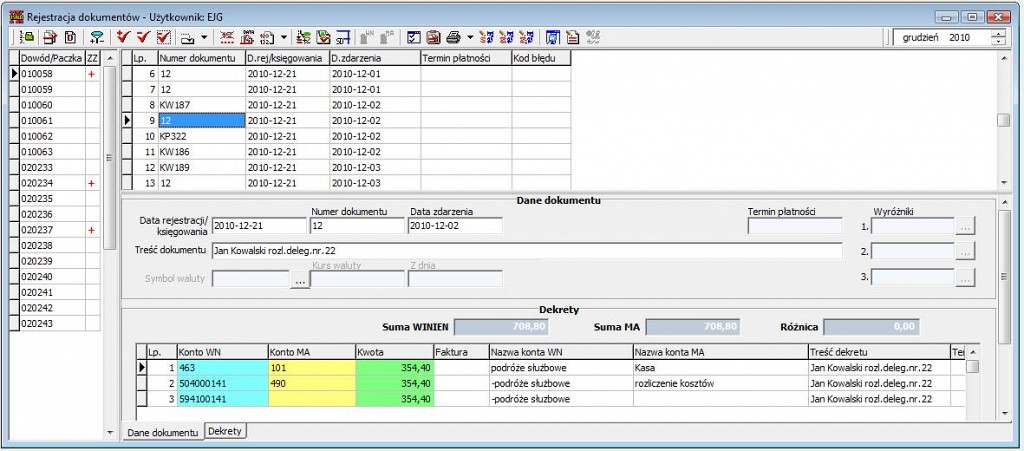Click Konto MA cell 490

(312, 383)
